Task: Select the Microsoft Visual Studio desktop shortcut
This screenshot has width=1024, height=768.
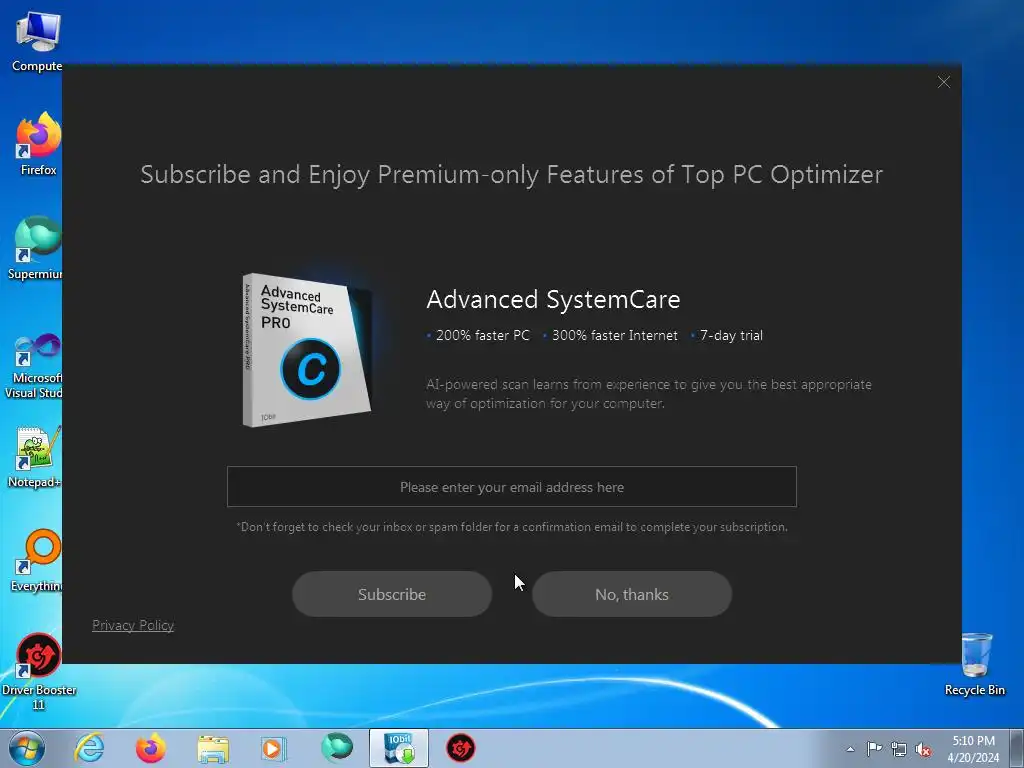Action: tap(34, 366)
